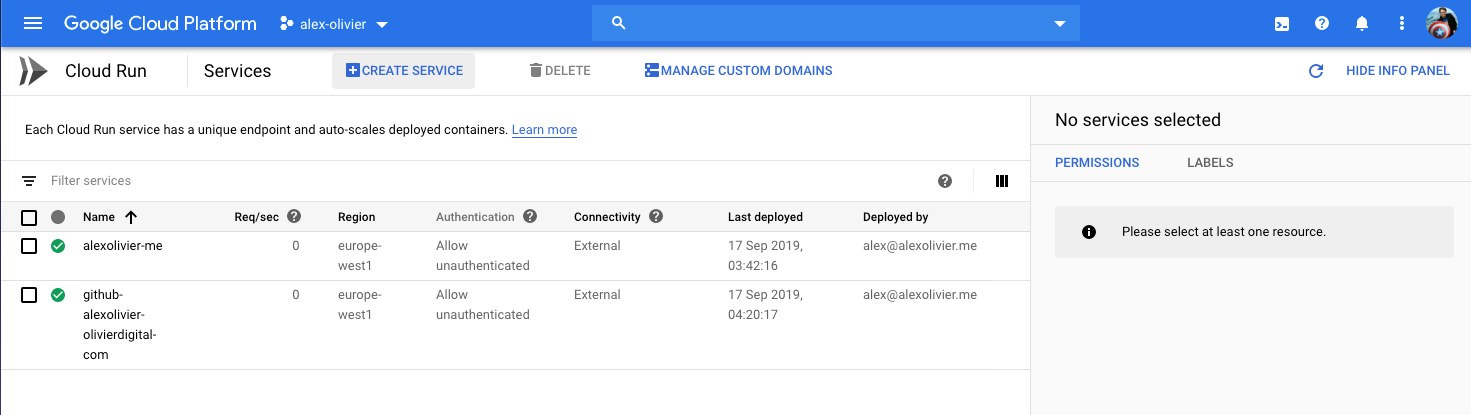
Task: Switch to the Permissions tab
Action: [1097, 163]
